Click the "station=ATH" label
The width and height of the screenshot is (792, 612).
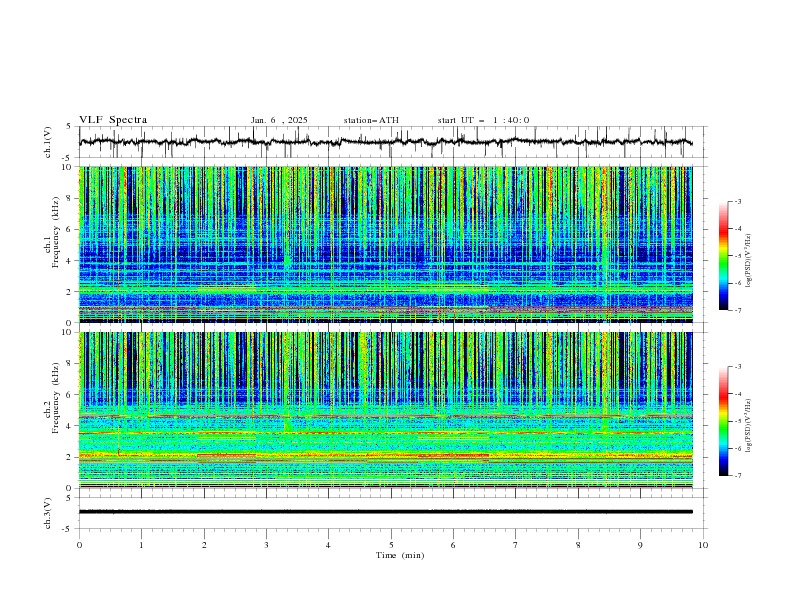371,120
